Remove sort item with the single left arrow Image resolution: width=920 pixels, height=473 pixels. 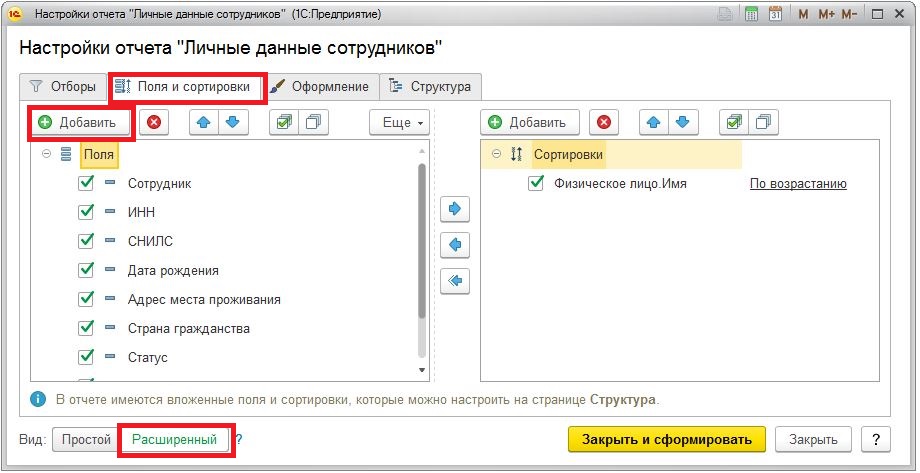pyautogui.click(x=455, y=244)
